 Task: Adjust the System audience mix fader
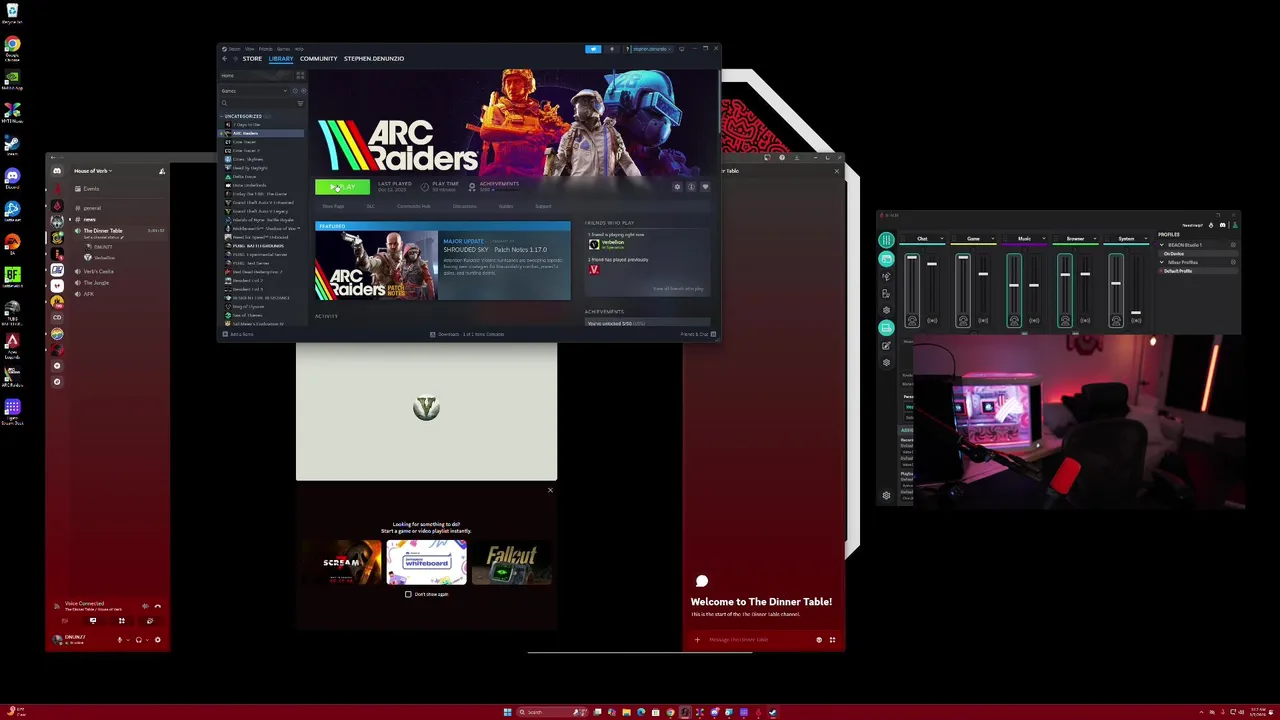pos(1136,312)
